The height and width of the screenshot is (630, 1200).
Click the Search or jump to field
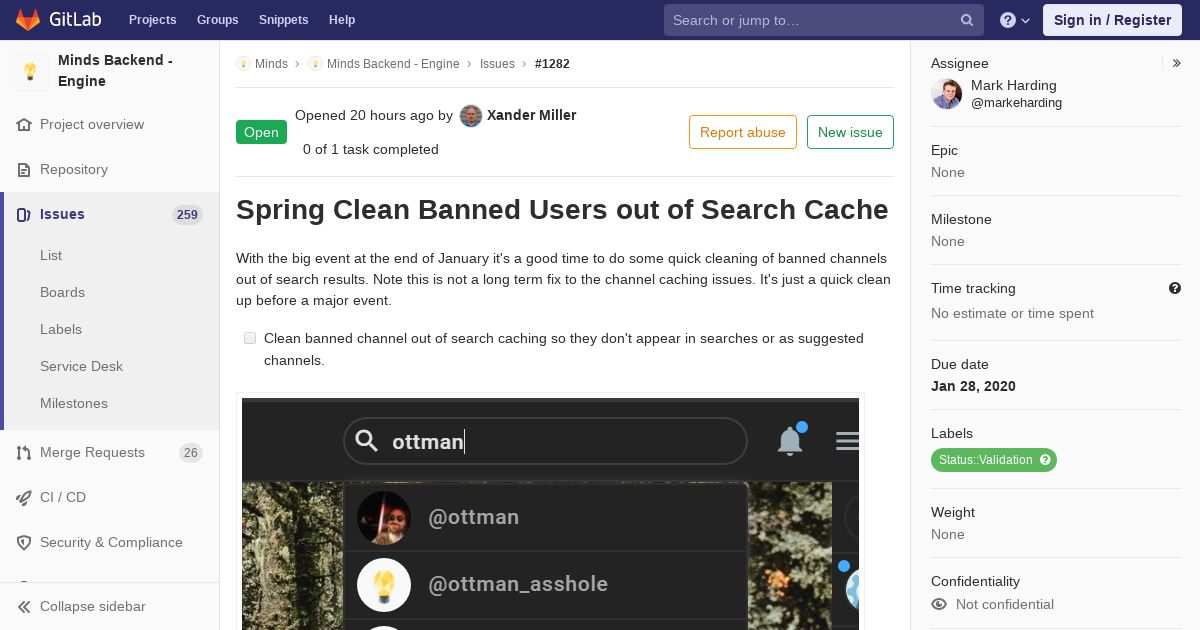click(x=824, y=20)
